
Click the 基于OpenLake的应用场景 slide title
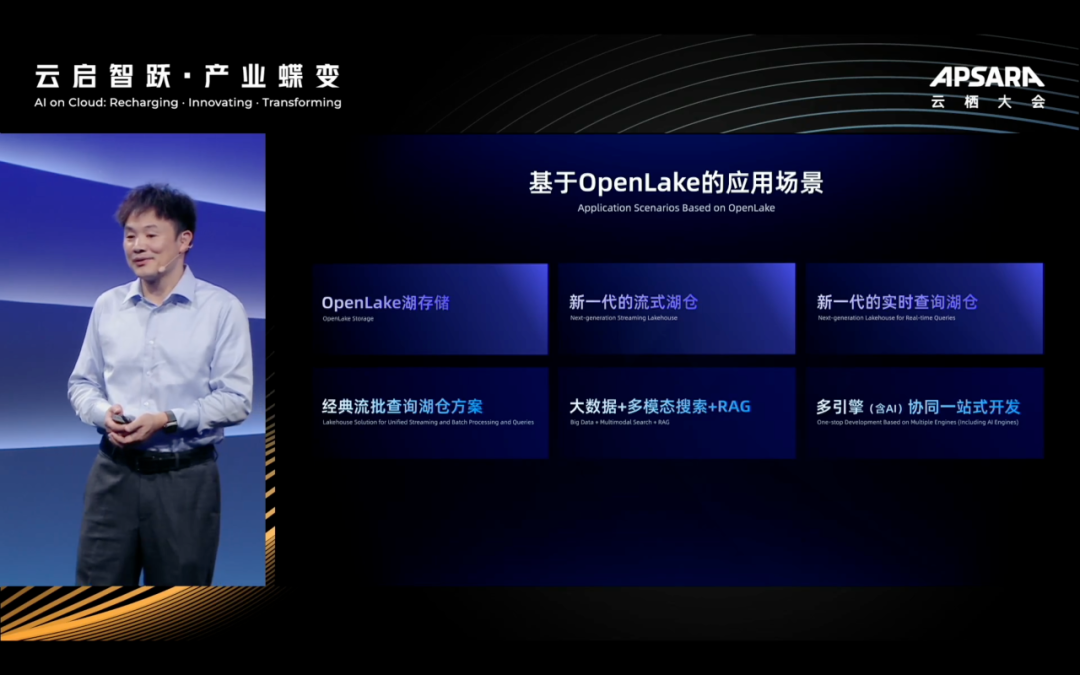pyautogui.click(x=676, y=183)
